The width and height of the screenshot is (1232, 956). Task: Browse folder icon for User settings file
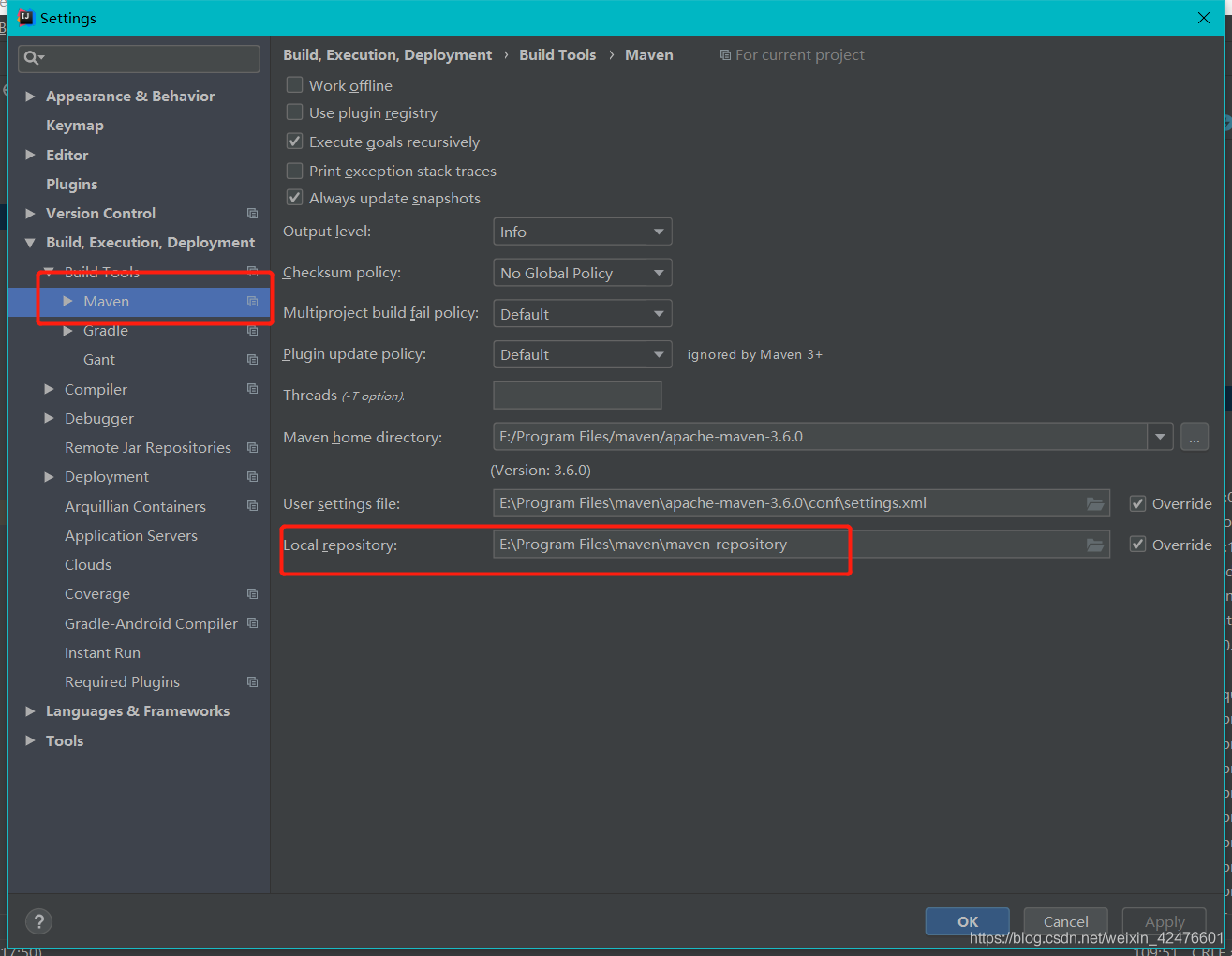point(1094,504)
